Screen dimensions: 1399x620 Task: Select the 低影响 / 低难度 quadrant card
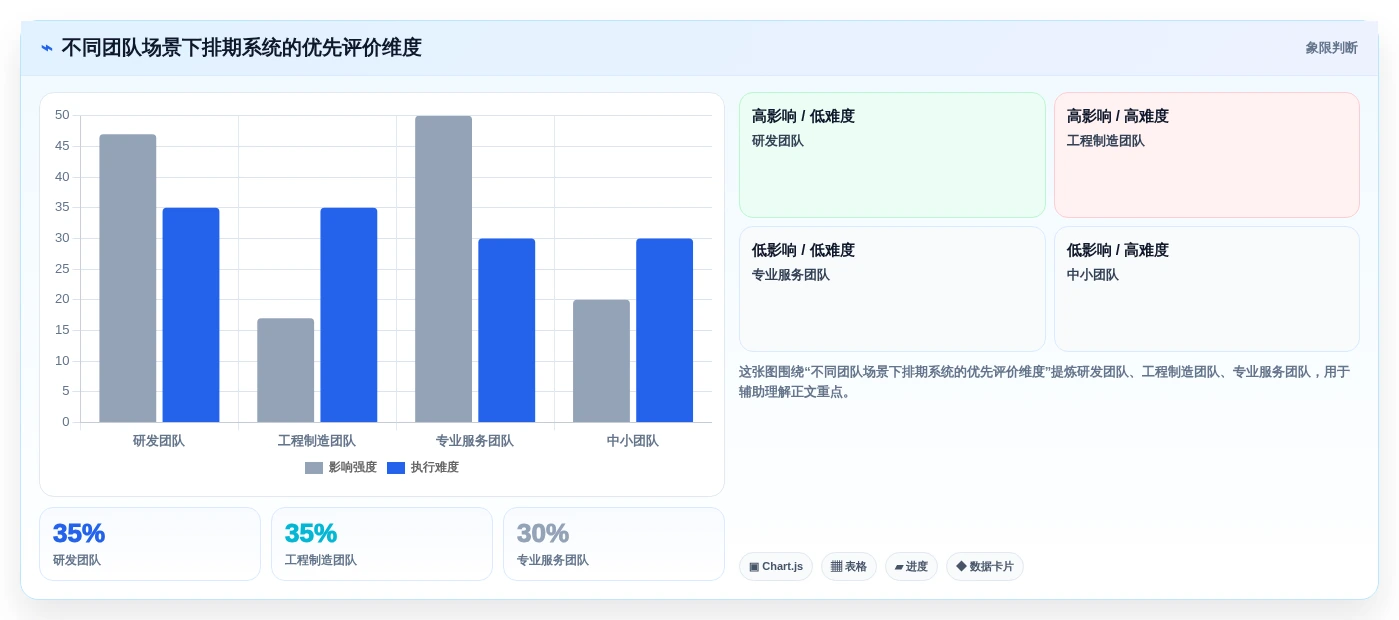pos(892,289)
